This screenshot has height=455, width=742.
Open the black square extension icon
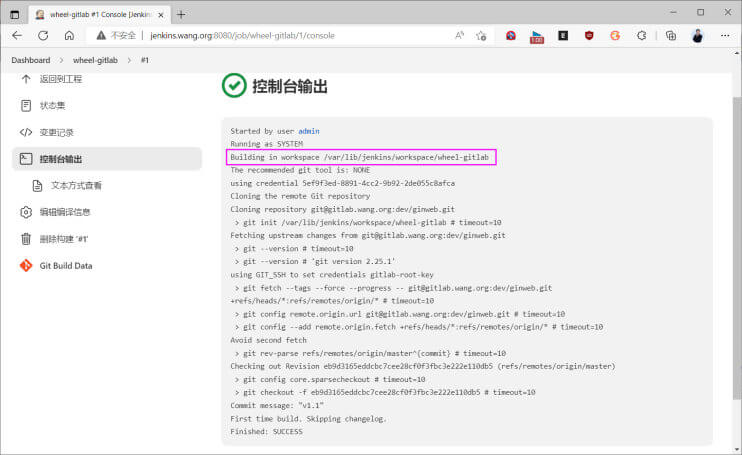tap(563, 35)
